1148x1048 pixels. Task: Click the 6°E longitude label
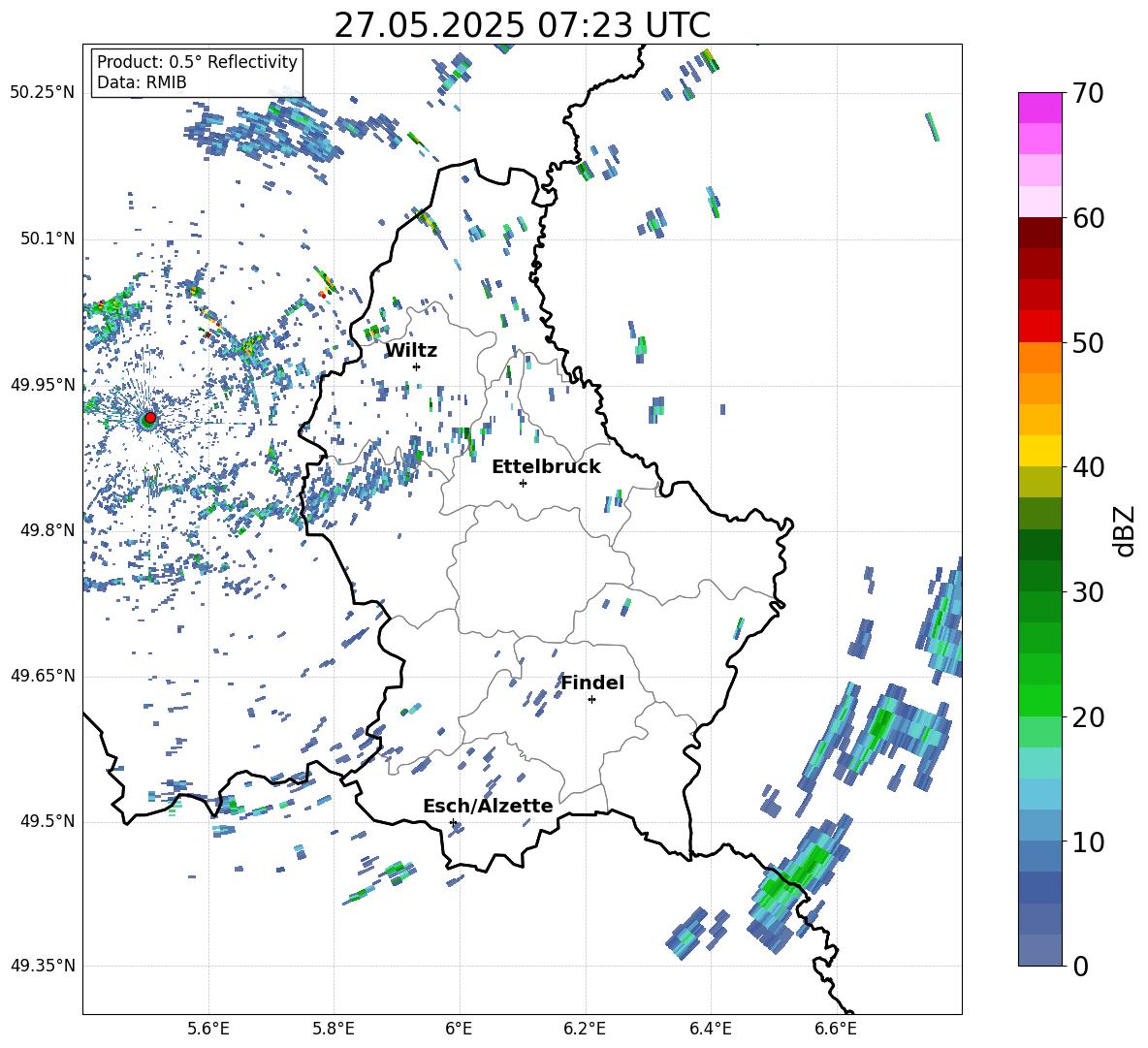459,1029
